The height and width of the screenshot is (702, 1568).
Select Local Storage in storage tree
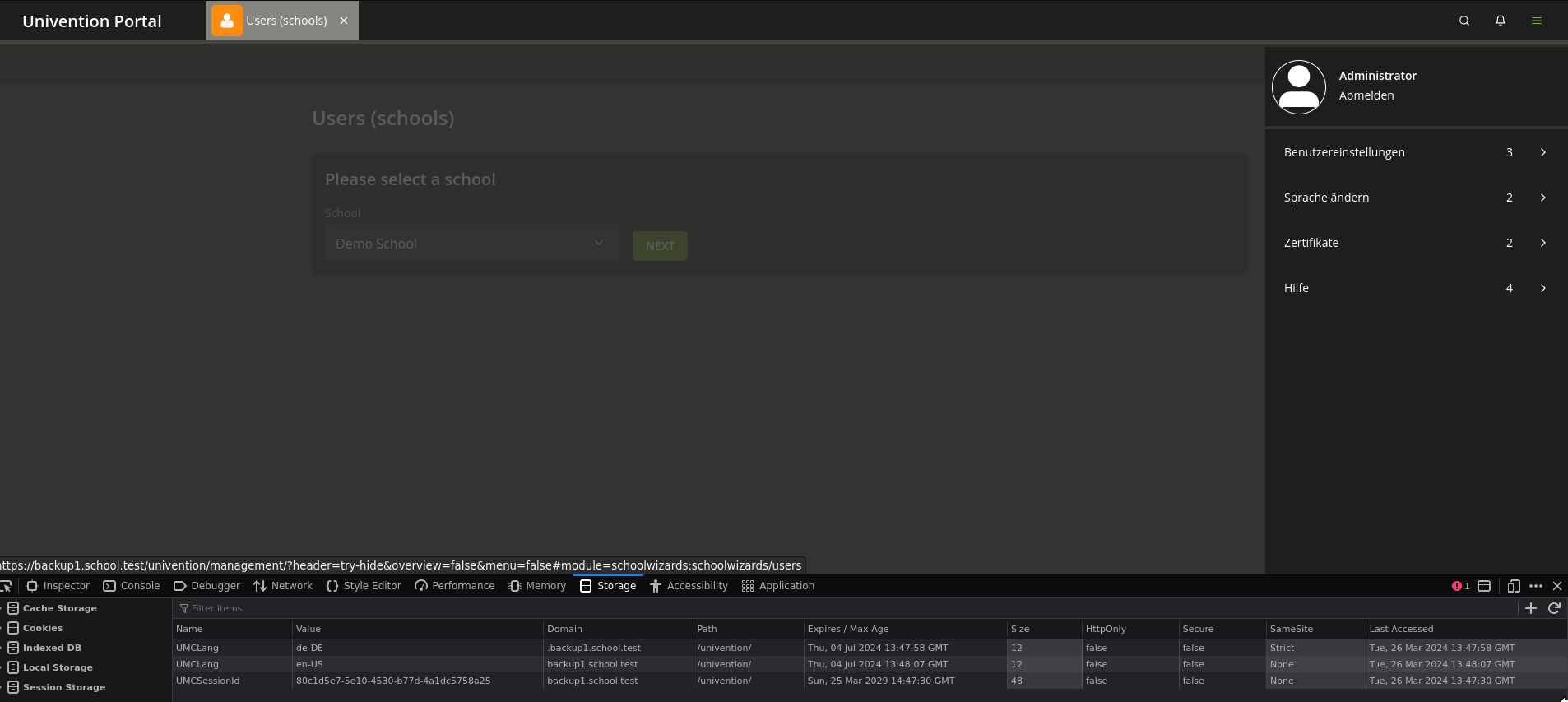point(58,667)
